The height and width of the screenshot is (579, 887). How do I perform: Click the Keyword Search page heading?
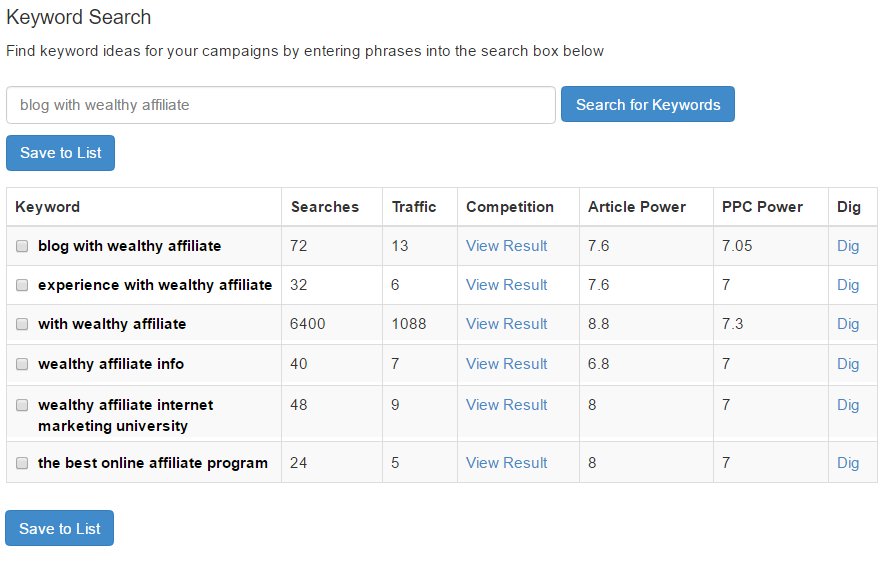tap(79, 18)
